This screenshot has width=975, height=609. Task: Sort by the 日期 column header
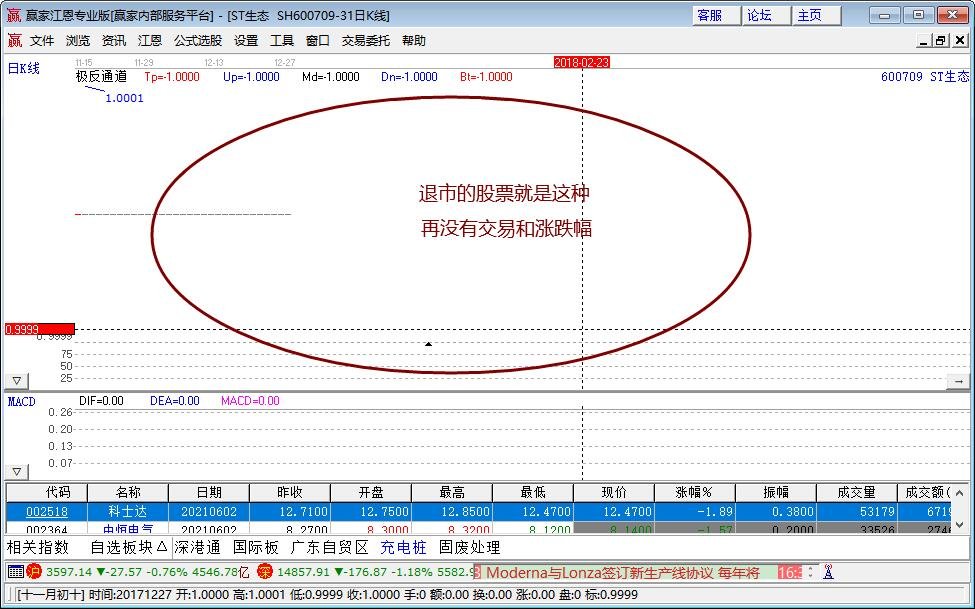pyautogui.click(x=209, y=493)
